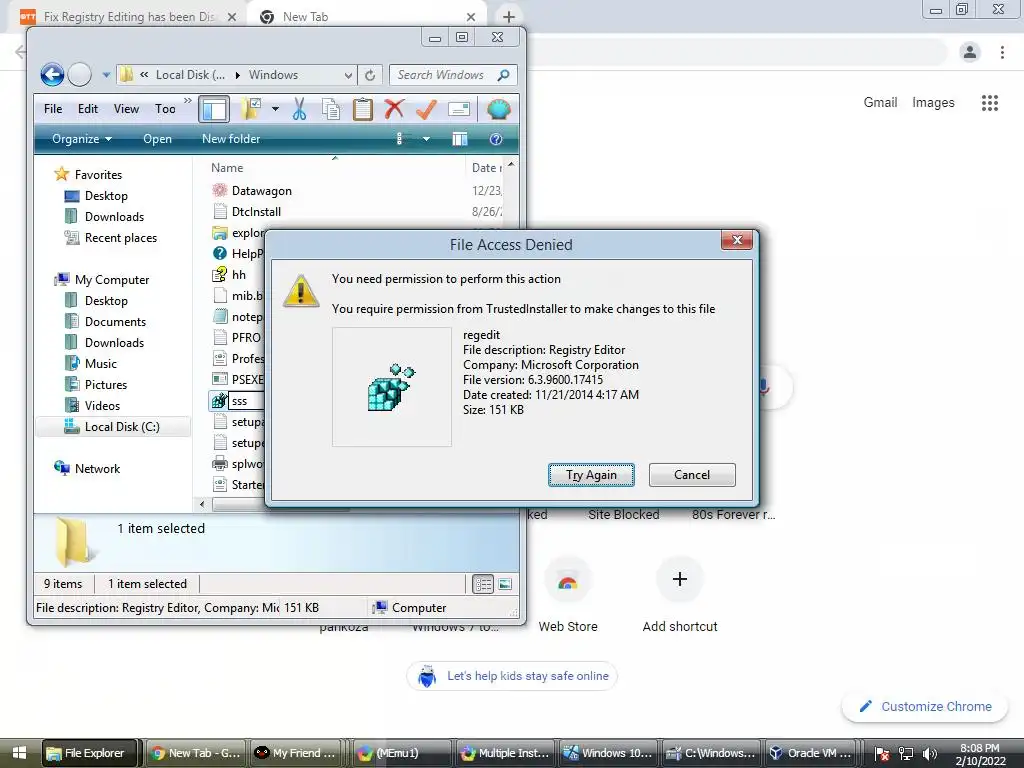Open Gmail link on New Tab page
The image size is (1024, 768).
pyautogui.click(x=880, y=103)
